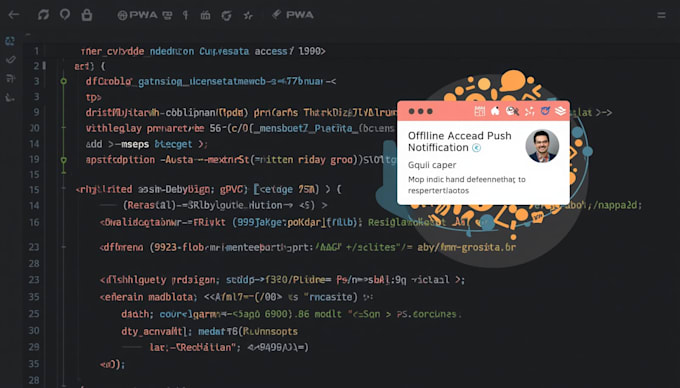Click the blue shield icon in notification header

coord(545,111)
